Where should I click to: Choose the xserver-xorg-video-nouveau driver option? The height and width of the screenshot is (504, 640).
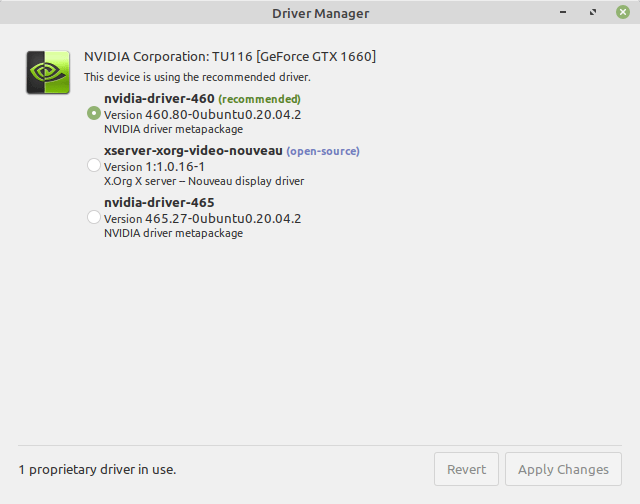(x=94, y=165)
